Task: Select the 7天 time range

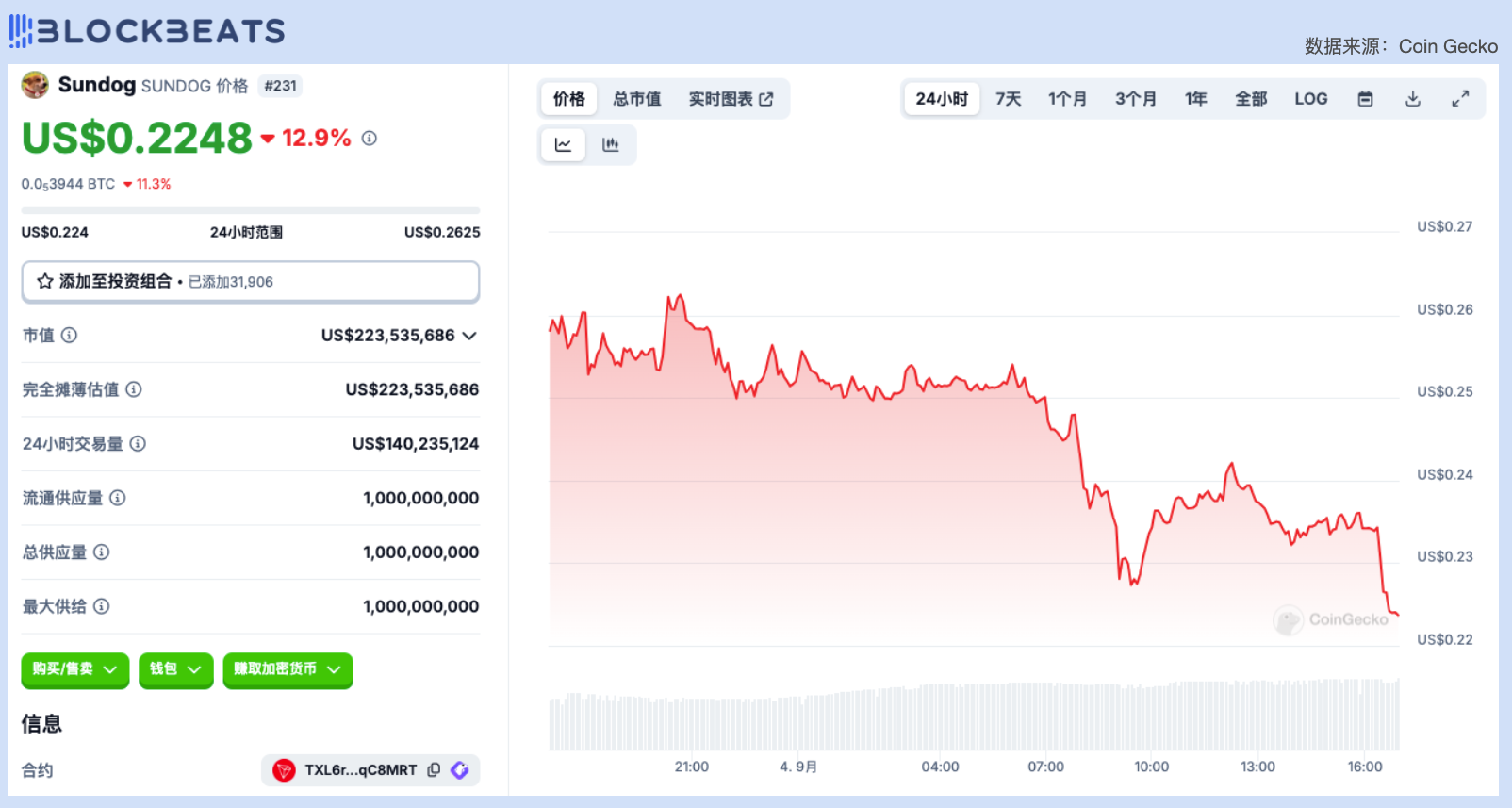Action: (1008, 99)
